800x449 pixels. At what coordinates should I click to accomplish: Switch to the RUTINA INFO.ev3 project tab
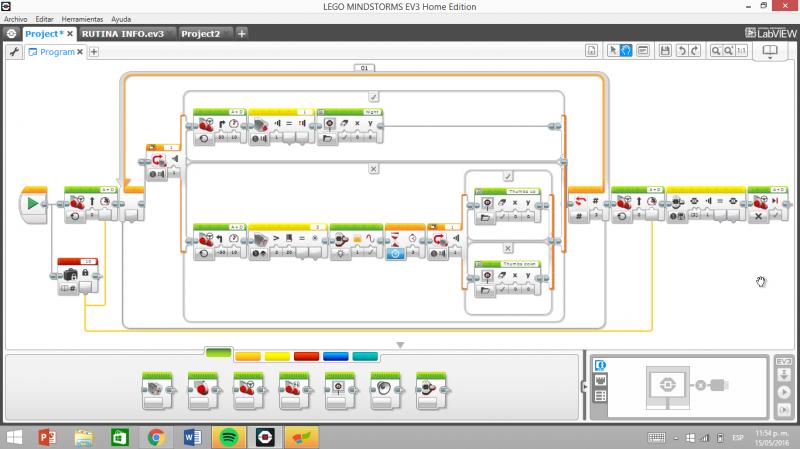[x=123, y=34]
